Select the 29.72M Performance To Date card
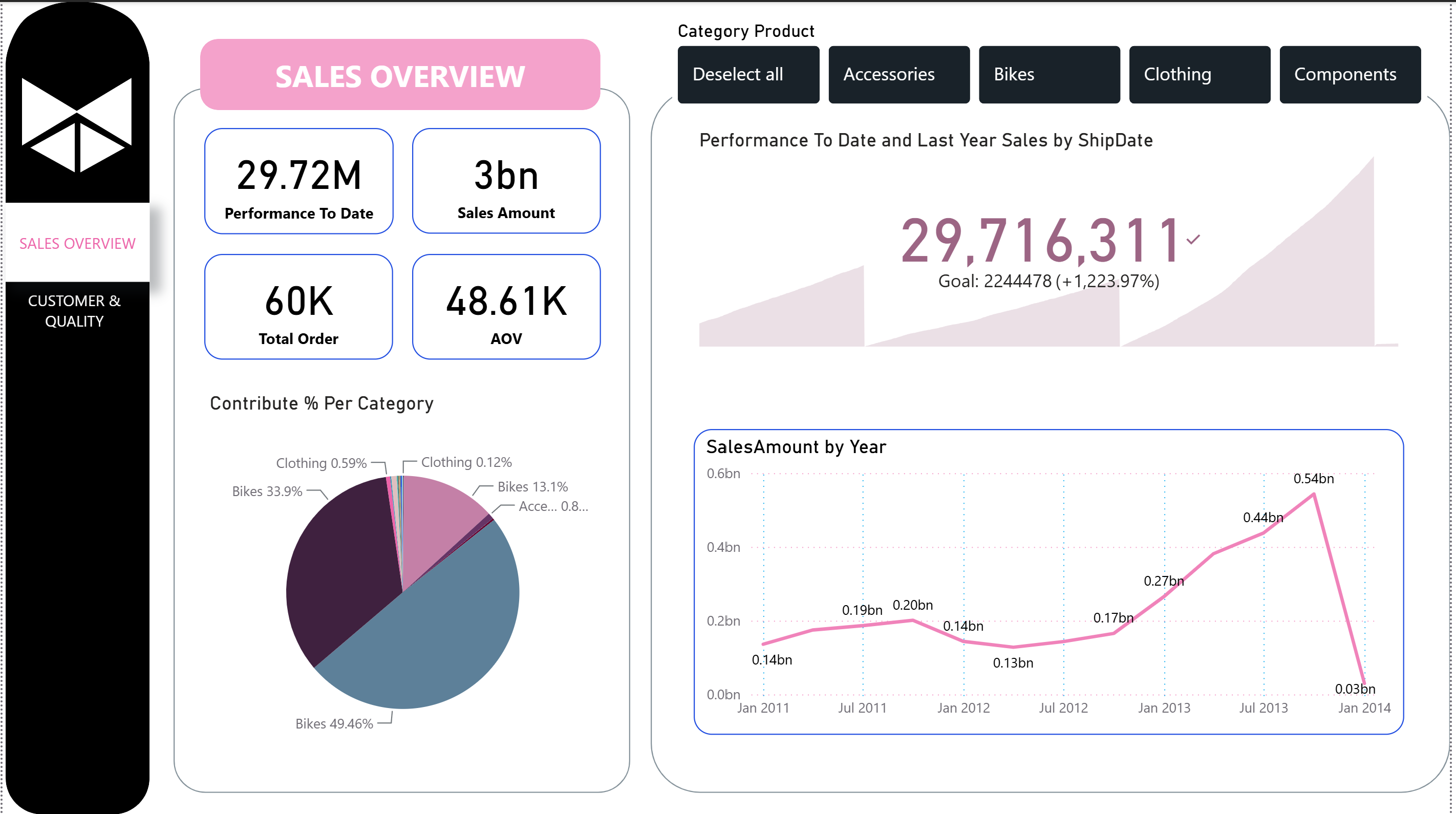The image size is (1456, 814). 298,181
